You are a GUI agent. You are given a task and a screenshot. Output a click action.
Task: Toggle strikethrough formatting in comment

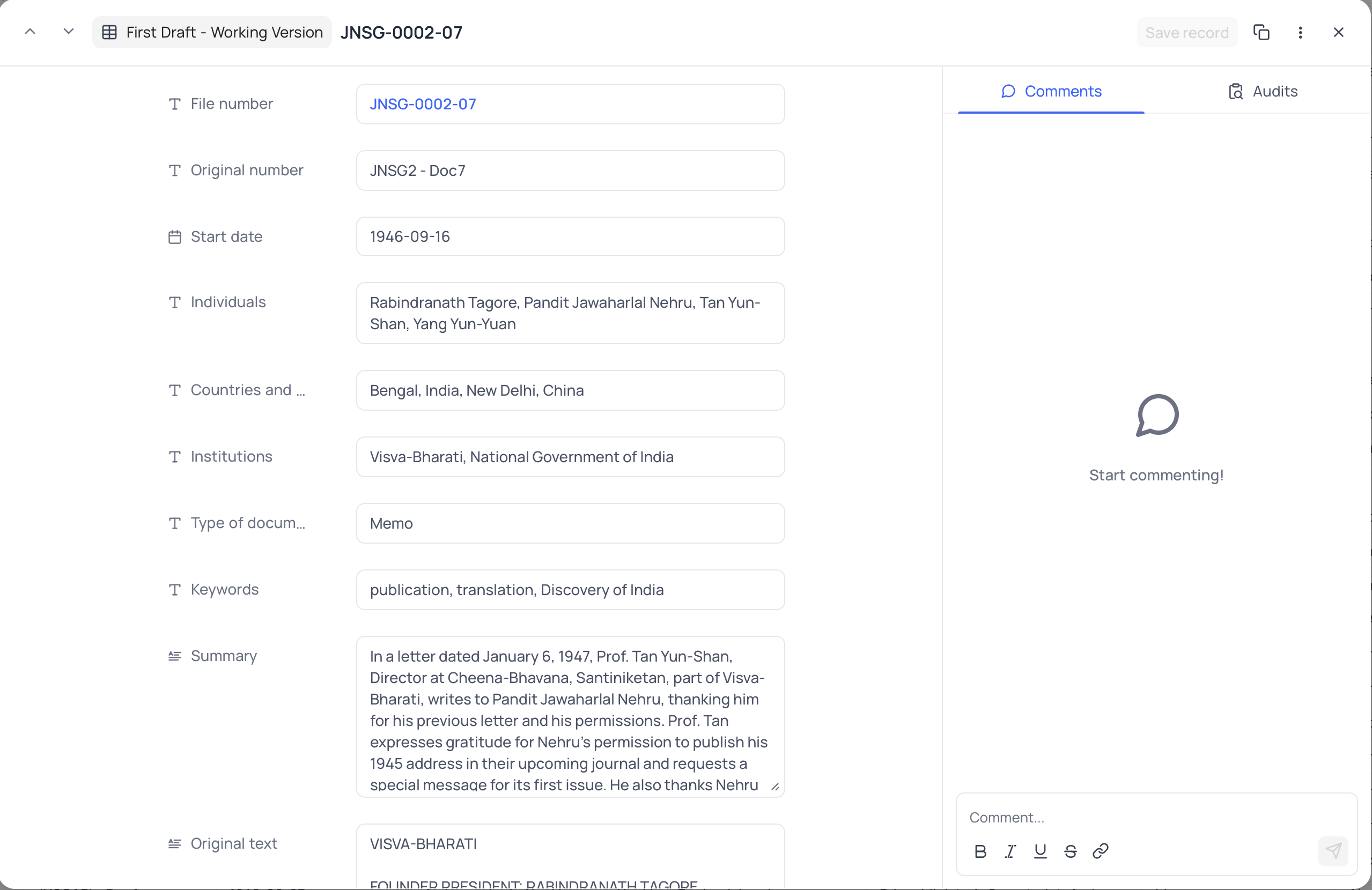(1070, 851)
